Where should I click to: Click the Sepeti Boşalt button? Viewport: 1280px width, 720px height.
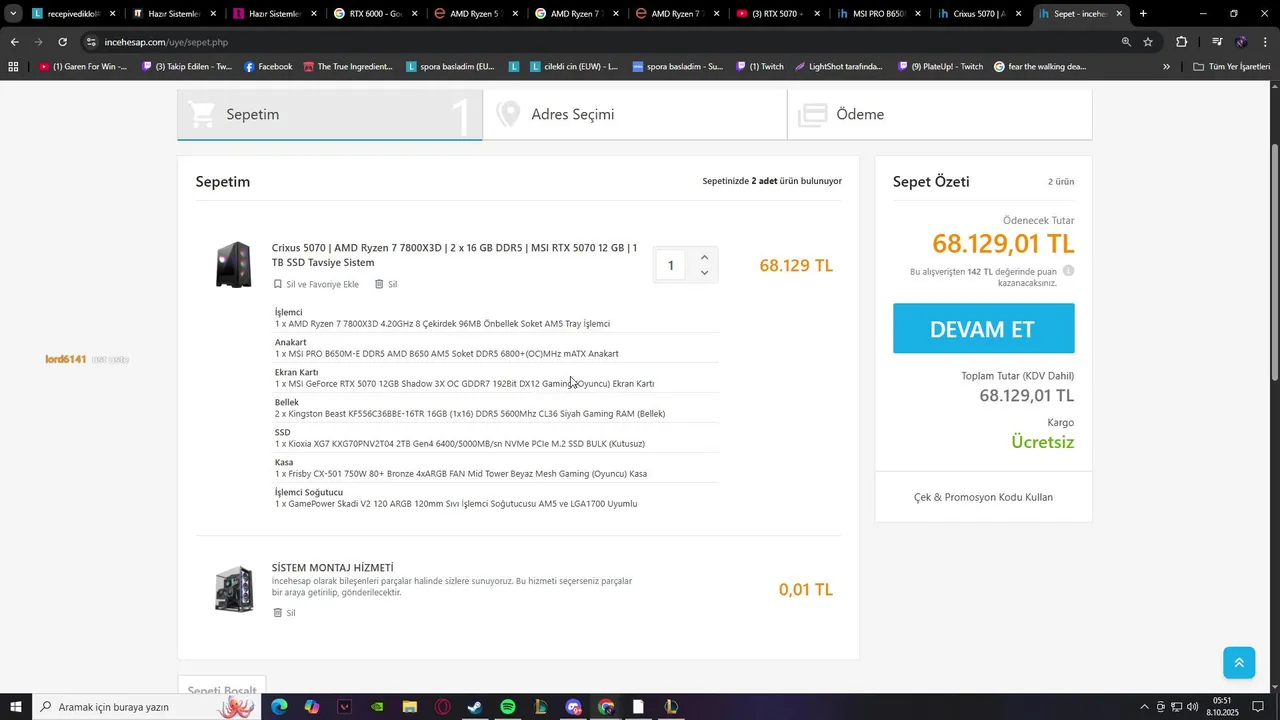coord(222,691)
